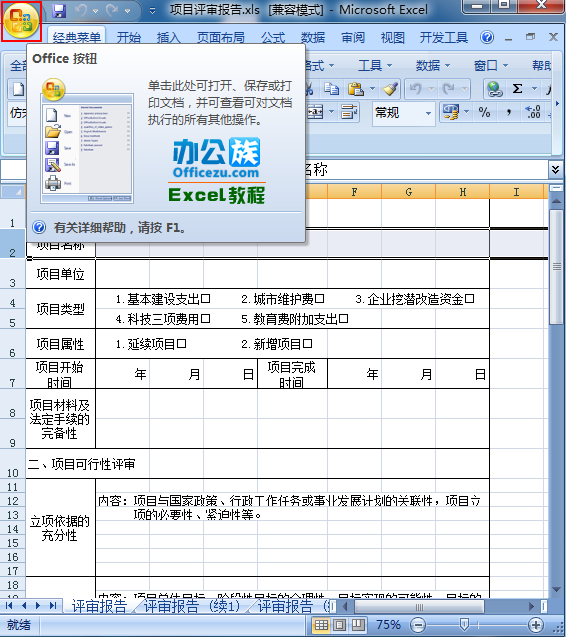Image resolution: width=566 pixels, height=637 pixels.
Task: Click the Paste clipboard icon
Action: [356, 89]
